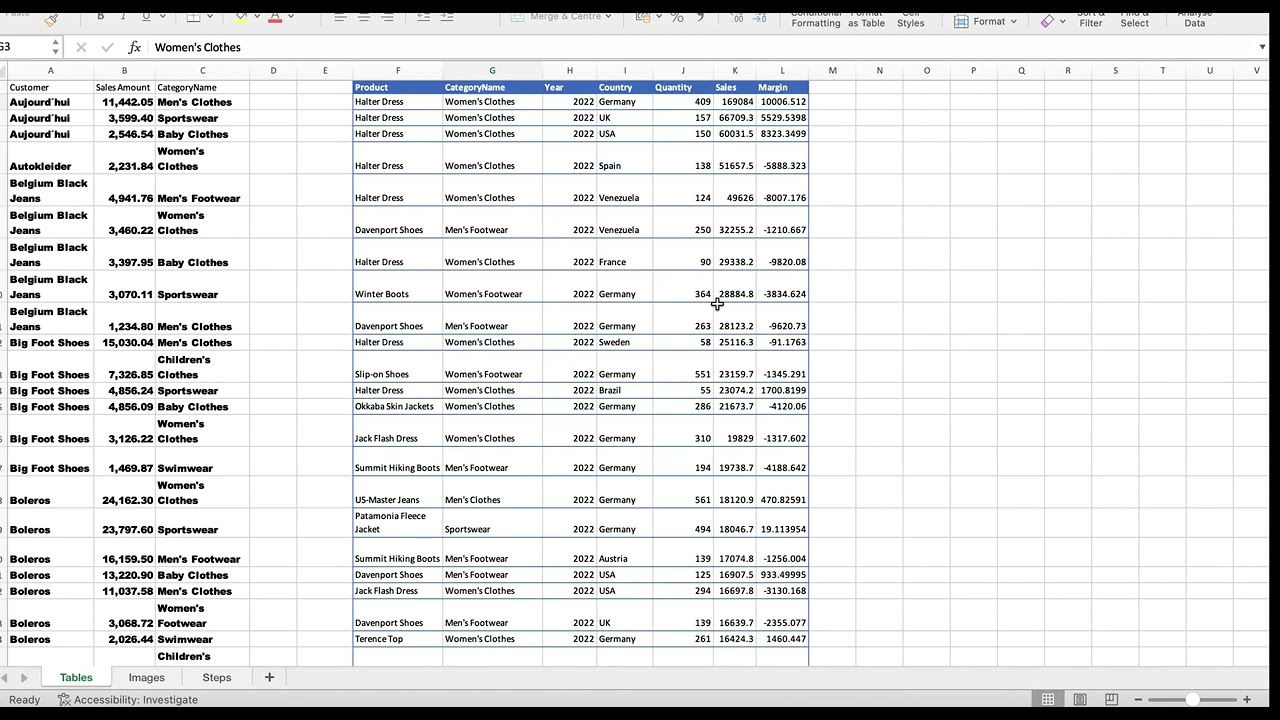Switch to Page Layout view
Viewport: 1280px width, 720px height.
point(1080,699)
